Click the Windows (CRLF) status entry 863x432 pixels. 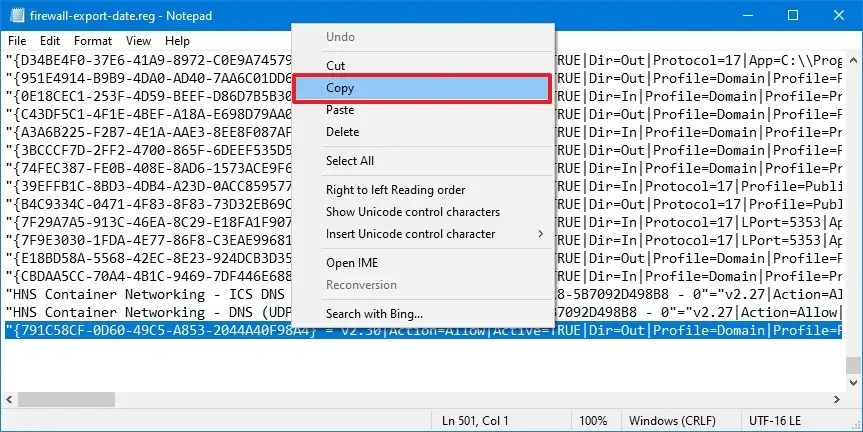(x=673, y=421)
